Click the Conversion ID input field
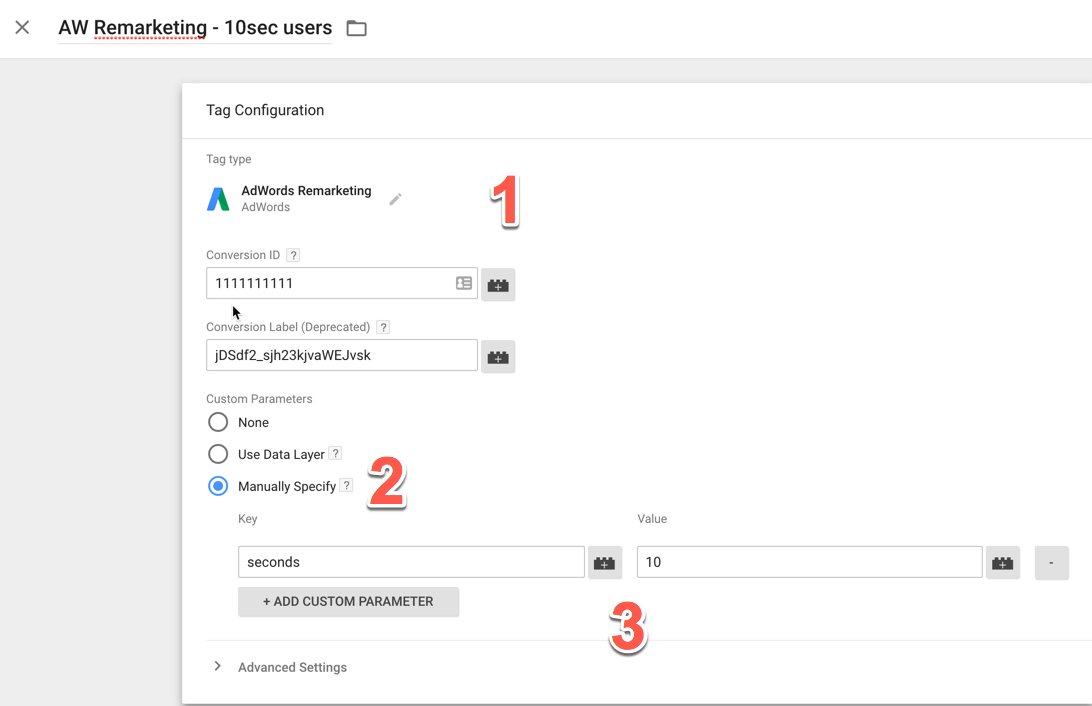Image resolution: width=1092 pixels, height=706 pixels. point(342,283)
